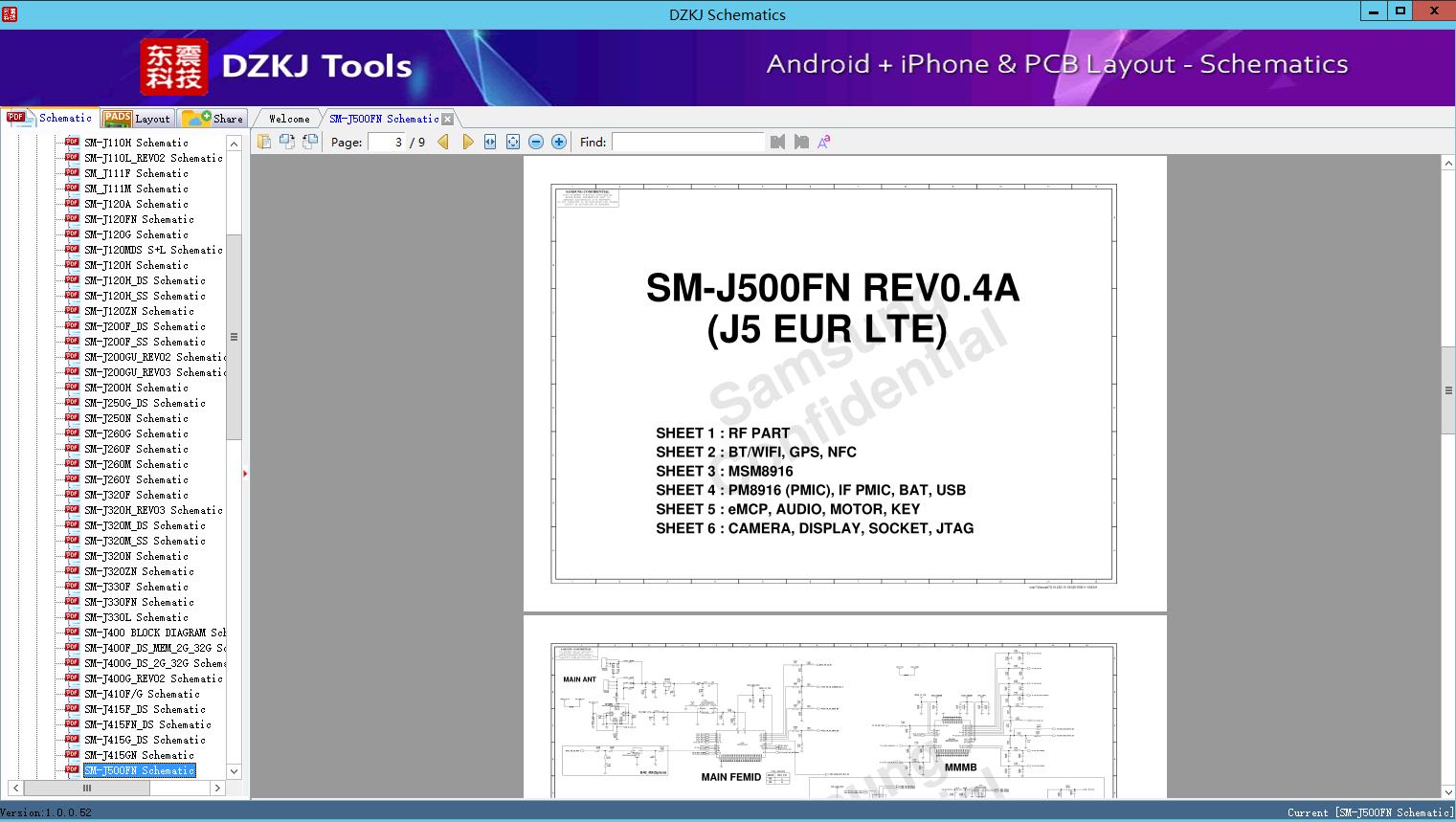Viewport: 1456px width, 822px height.
Task: Select the SM-J500FN Schematic document tab
Action: (x=384, y=119)
